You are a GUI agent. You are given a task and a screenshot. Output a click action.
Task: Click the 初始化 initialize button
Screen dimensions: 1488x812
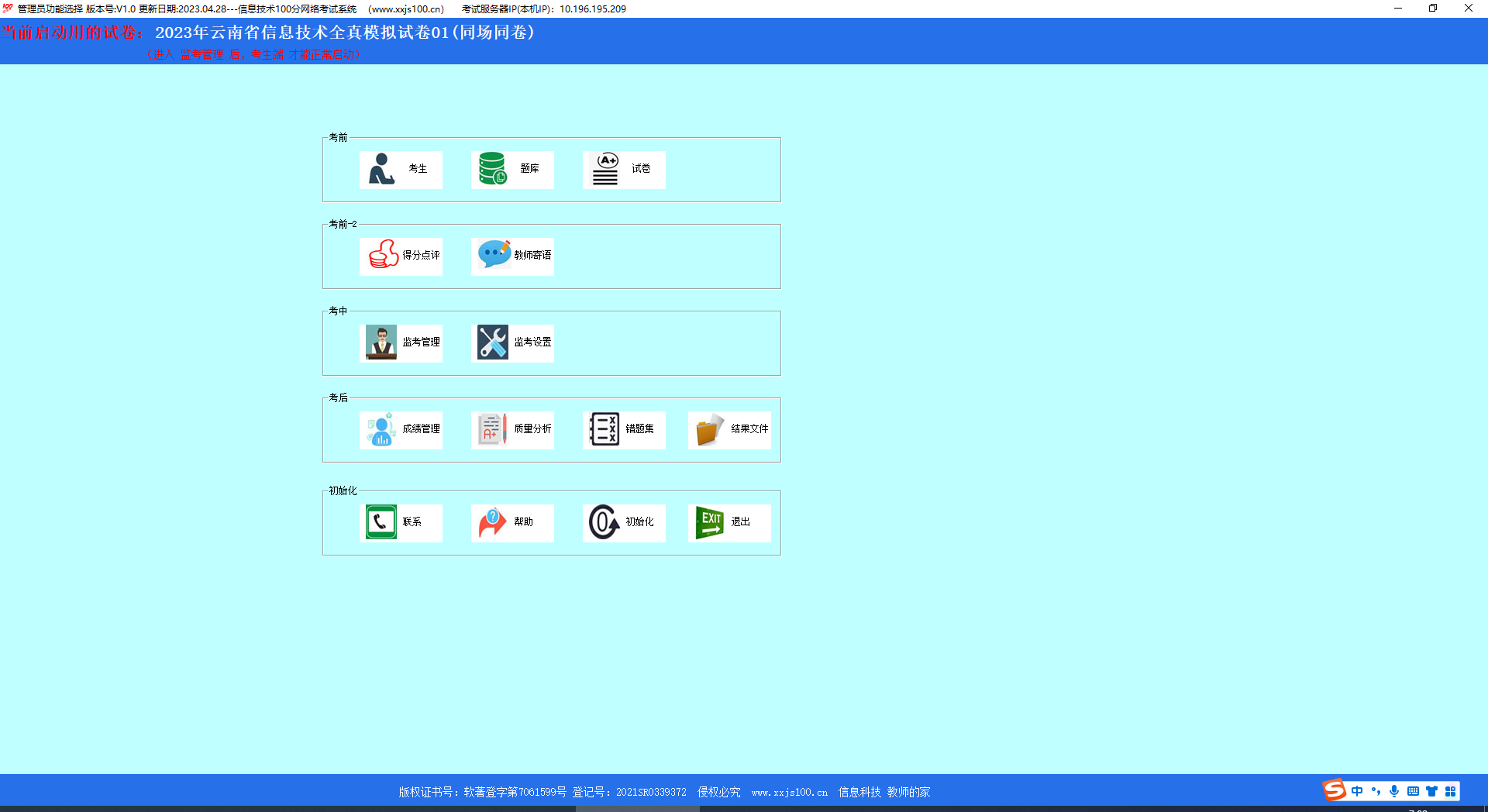624,522
